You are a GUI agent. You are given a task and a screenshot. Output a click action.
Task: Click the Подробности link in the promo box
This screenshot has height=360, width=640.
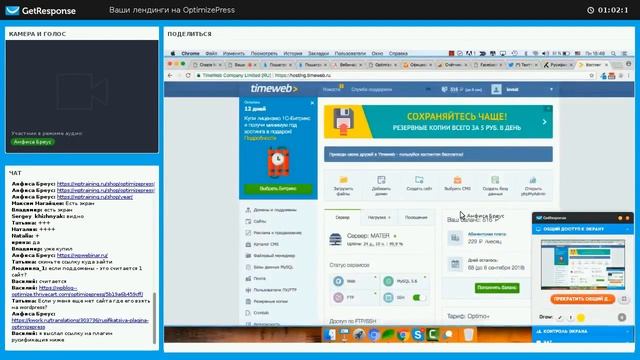click(260, 138)
